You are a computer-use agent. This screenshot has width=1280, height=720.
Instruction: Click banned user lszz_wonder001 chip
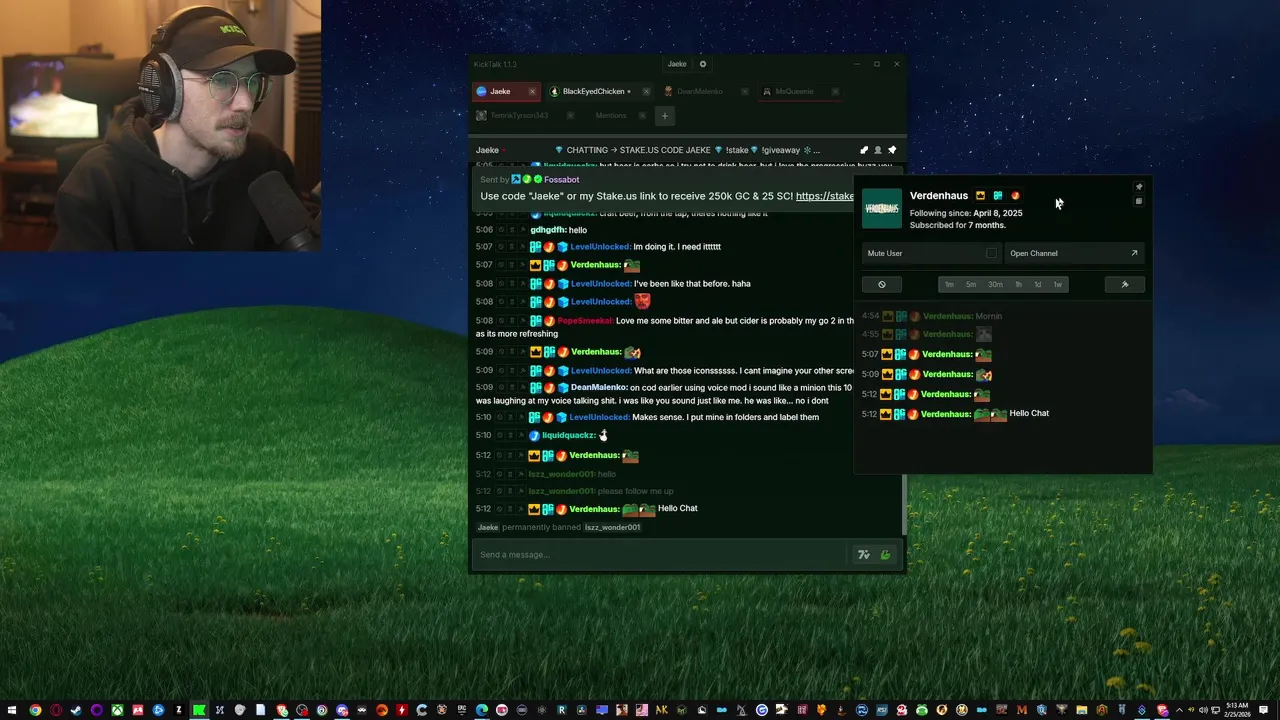pos(612,527)
